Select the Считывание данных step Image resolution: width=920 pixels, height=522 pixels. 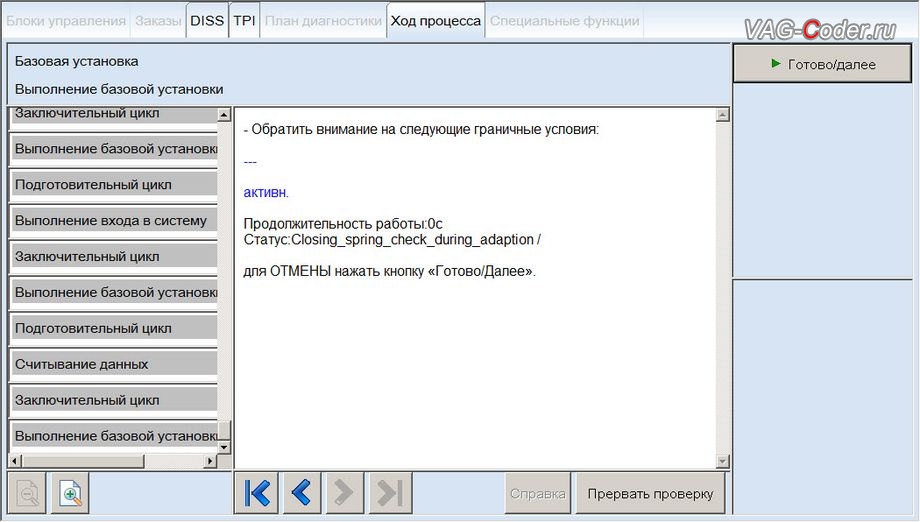[113, 364]
